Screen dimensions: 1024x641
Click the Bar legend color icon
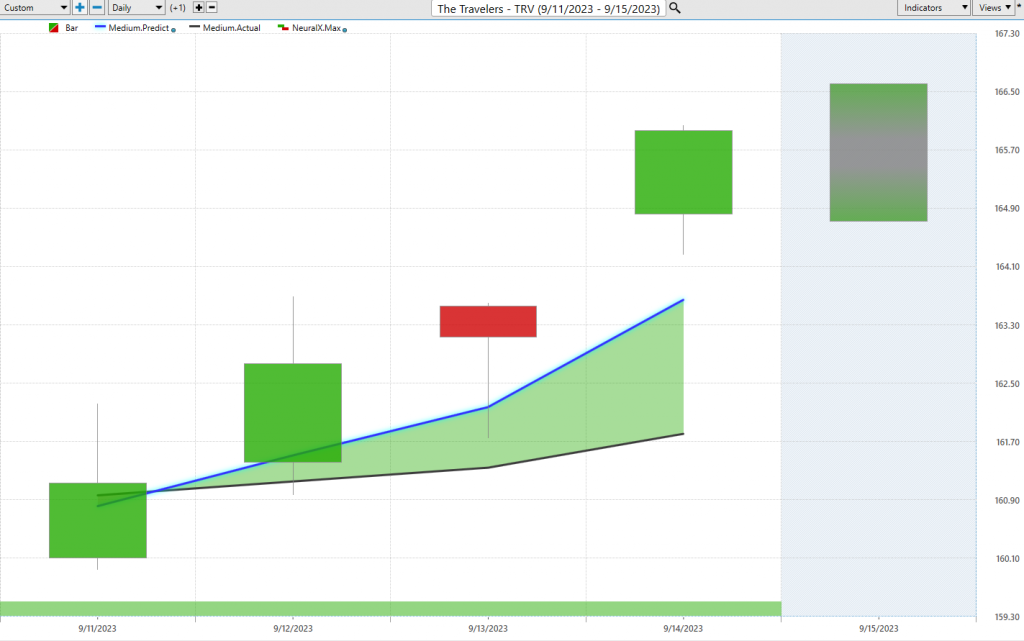[54, 28]
